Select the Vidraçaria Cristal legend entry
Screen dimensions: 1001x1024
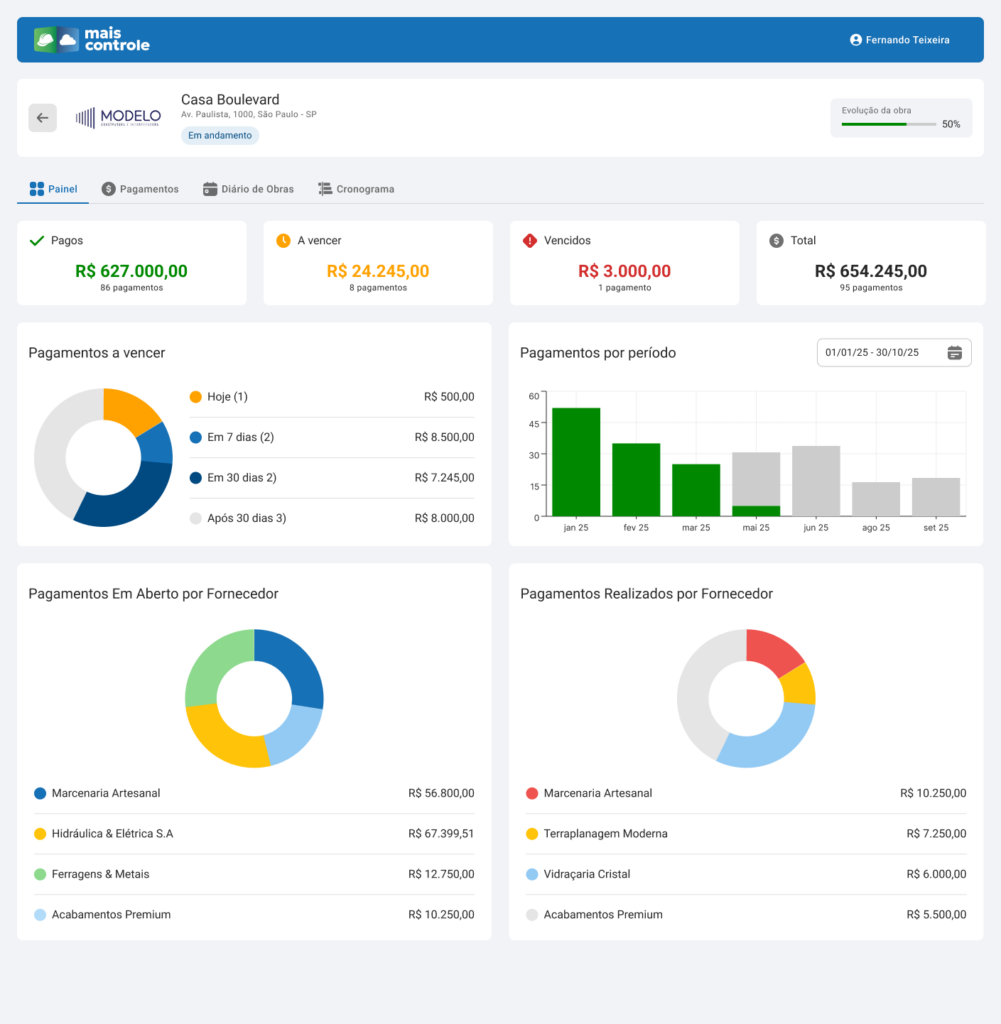coord(587,874)
